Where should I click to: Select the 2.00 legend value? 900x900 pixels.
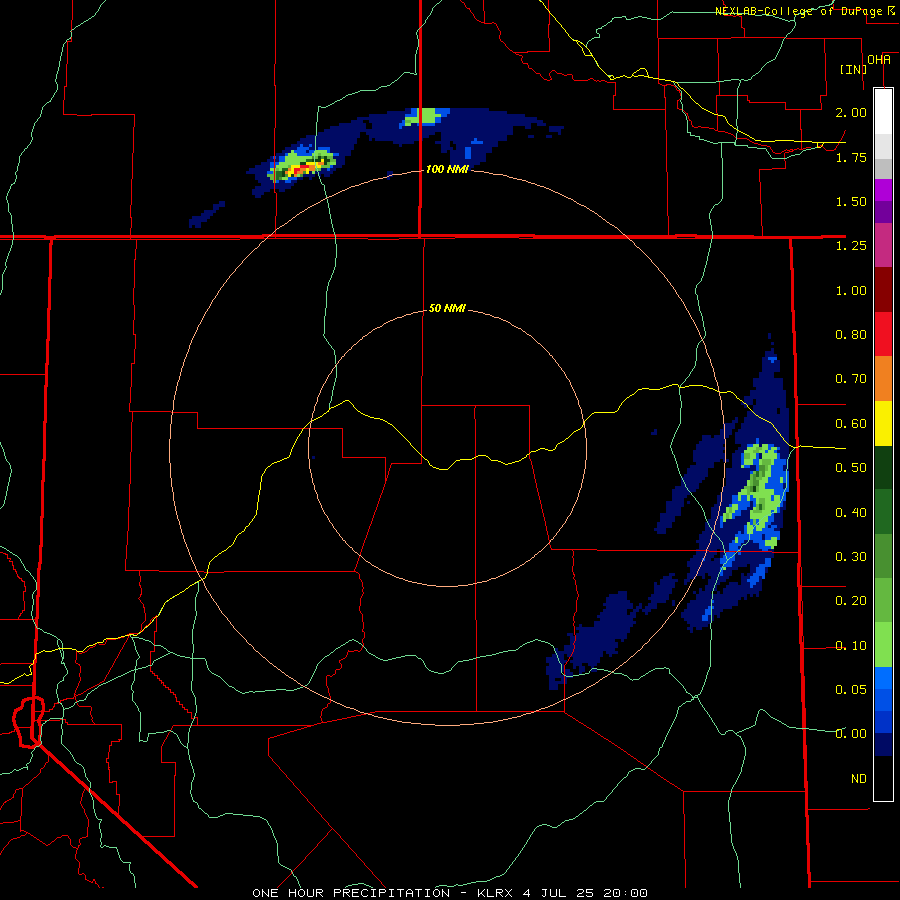coord(851,112)
